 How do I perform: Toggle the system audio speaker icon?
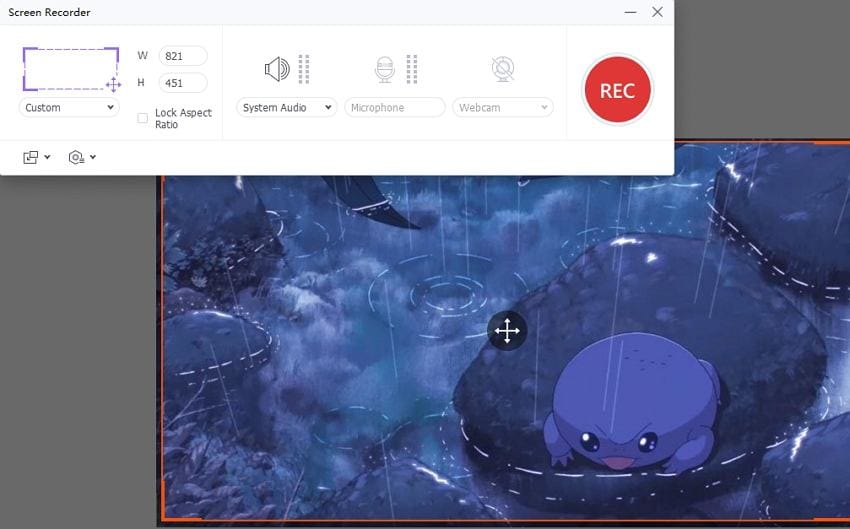tap(277, 69)
